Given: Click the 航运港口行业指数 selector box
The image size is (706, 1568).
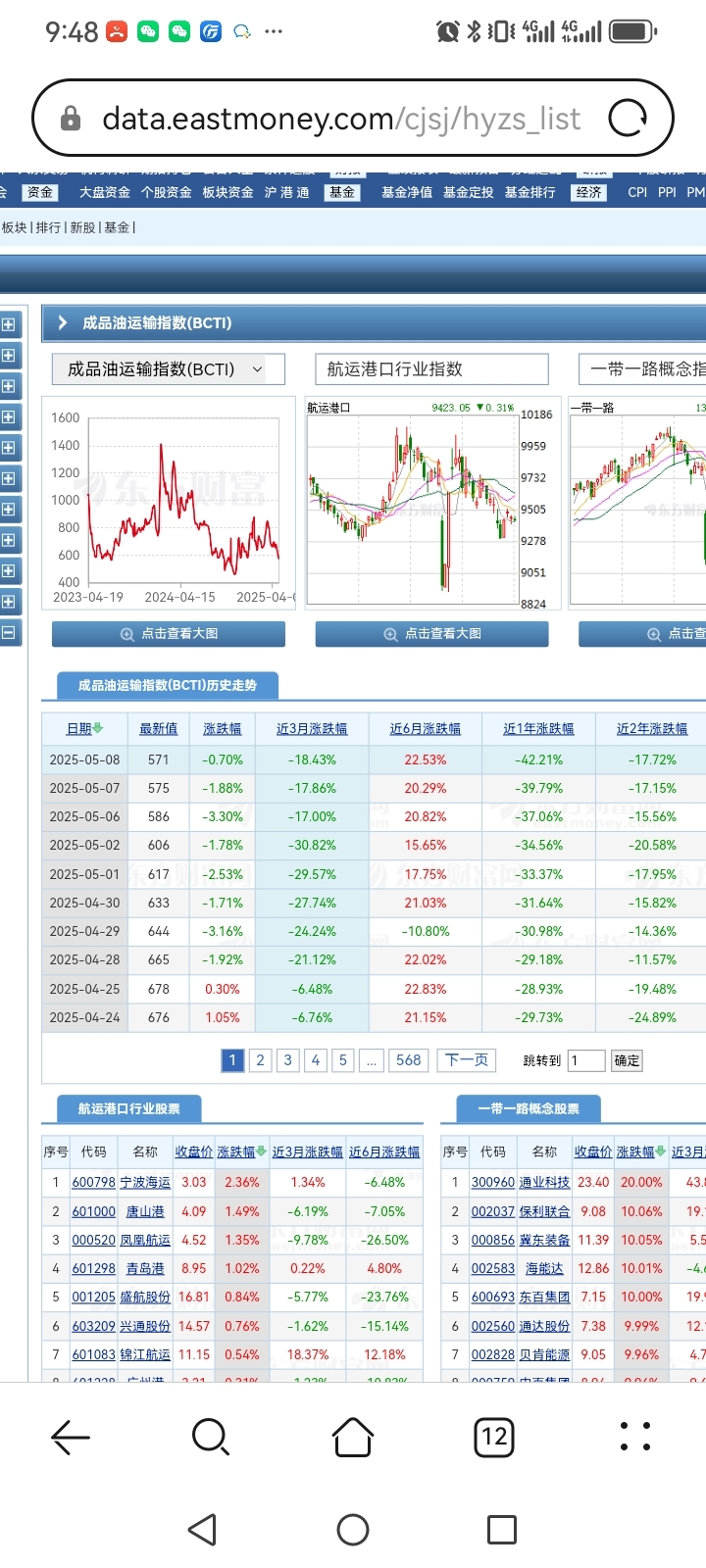Looking at the screenshot, I should [x=431, y=369].
